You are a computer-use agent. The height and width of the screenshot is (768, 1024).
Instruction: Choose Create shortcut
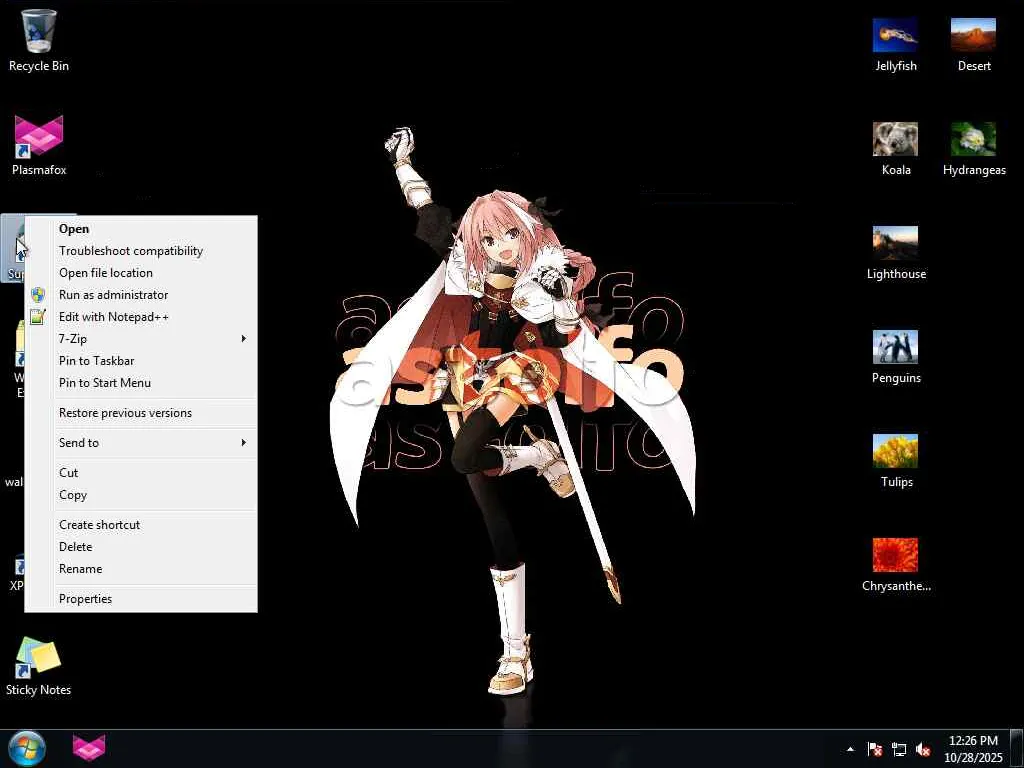(141, 525)
